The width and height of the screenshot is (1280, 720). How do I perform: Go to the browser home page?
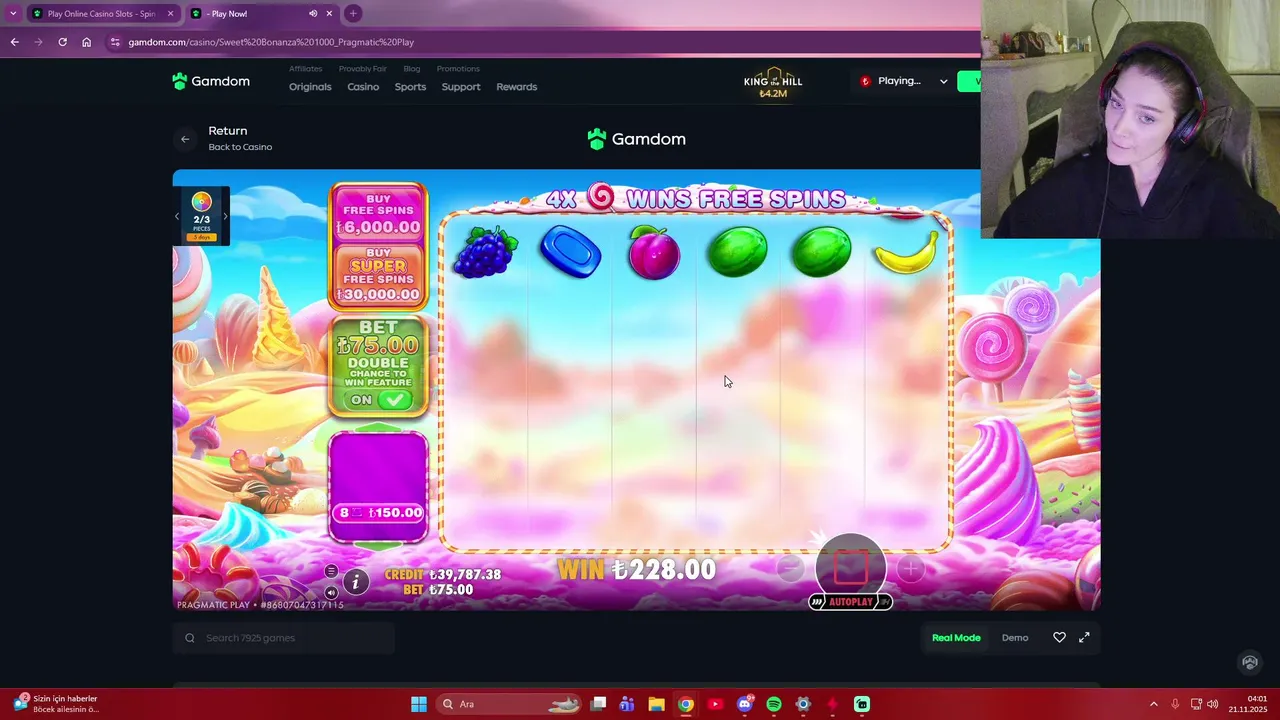pos(86,42)
